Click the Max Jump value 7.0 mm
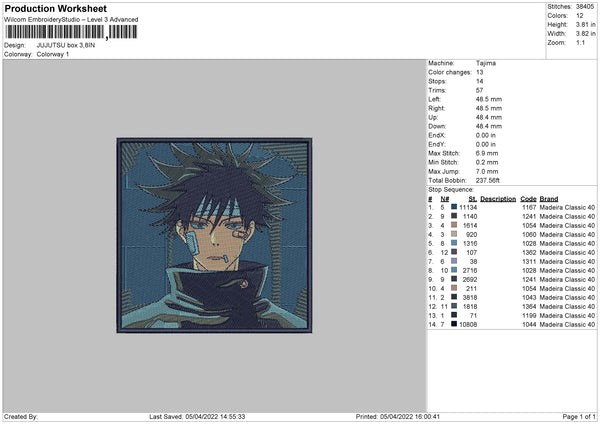Screen dimensions: 600x424 coord(487,171)
